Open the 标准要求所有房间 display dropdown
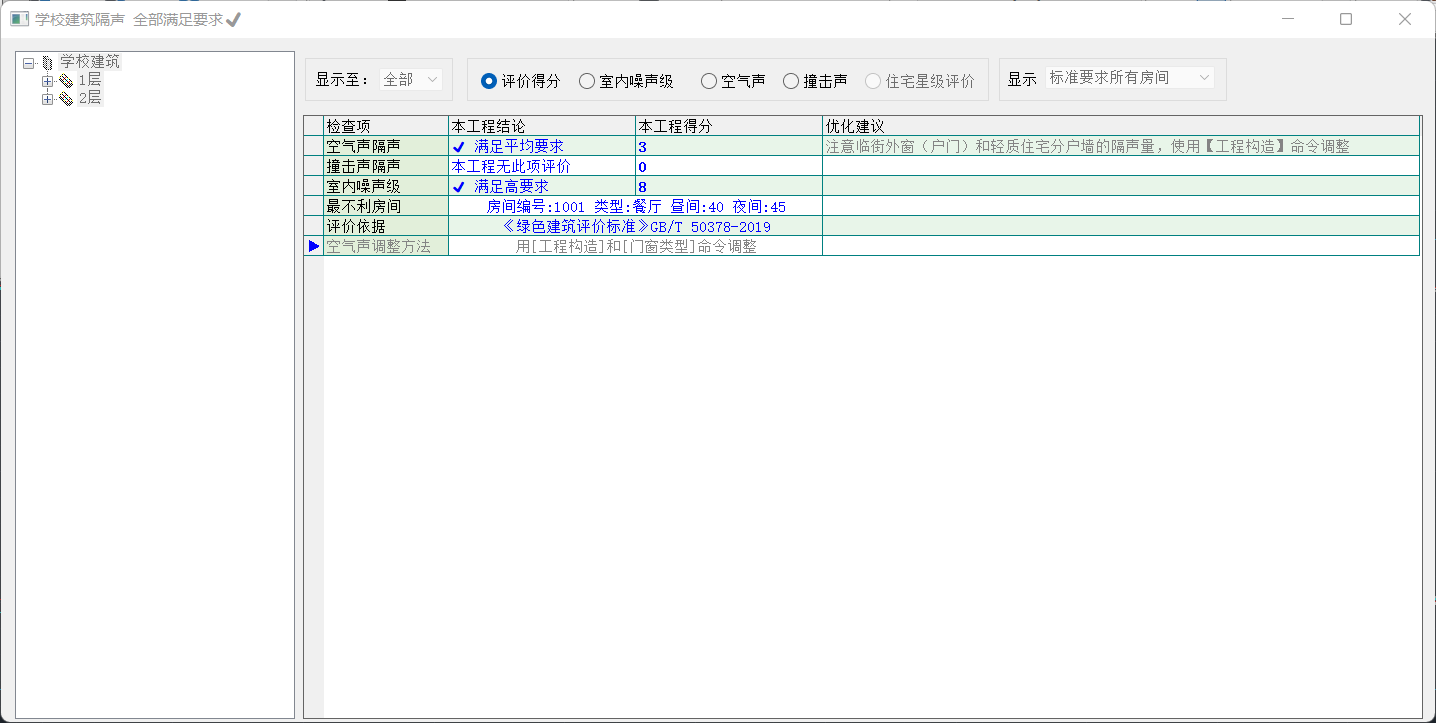Screen dimensions: 1436x723 point(1129,78)
